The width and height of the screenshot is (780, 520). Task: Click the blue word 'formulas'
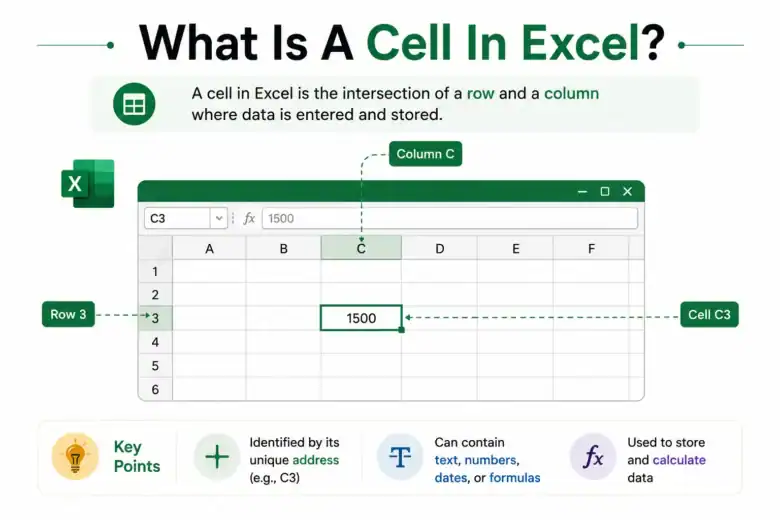(515, 478)
